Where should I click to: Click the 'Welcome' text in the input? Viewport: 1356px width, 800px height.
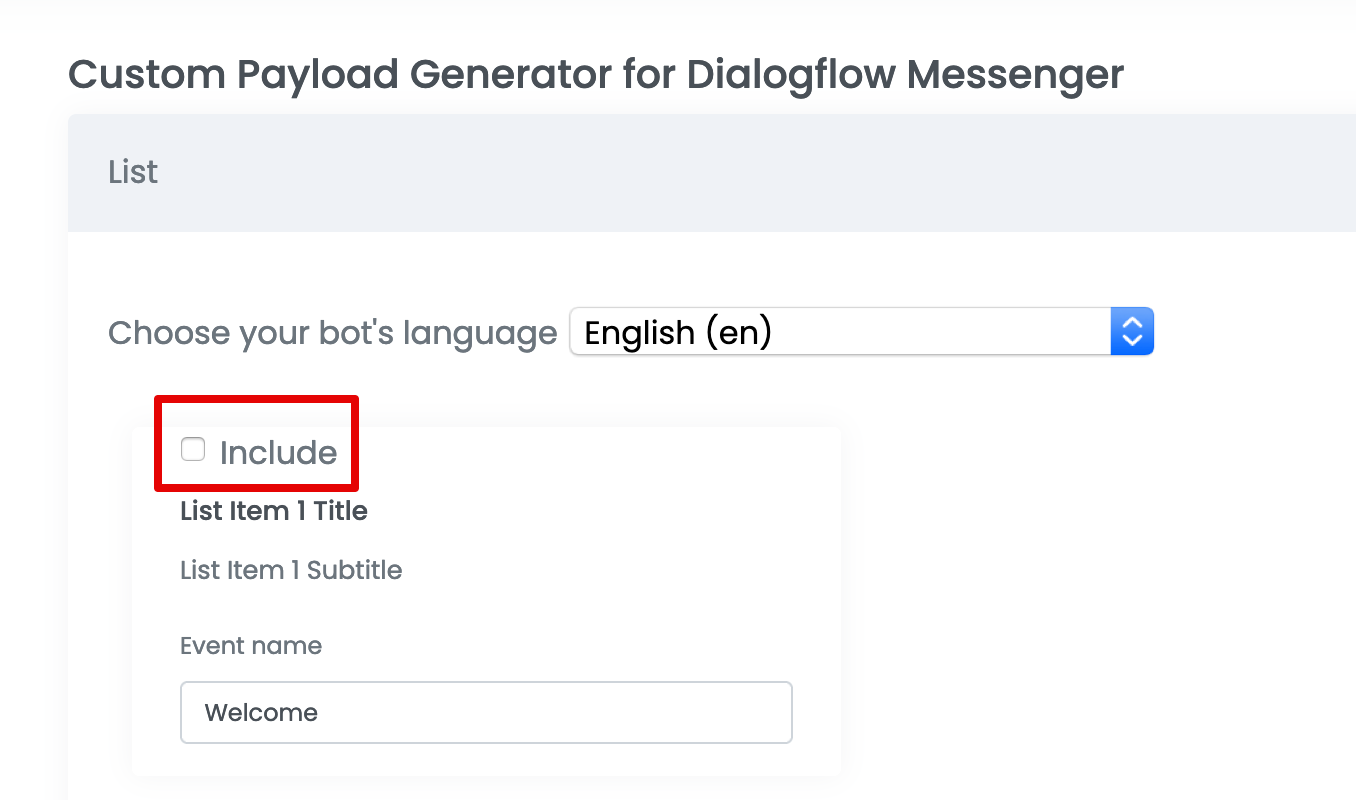(261, 713)
